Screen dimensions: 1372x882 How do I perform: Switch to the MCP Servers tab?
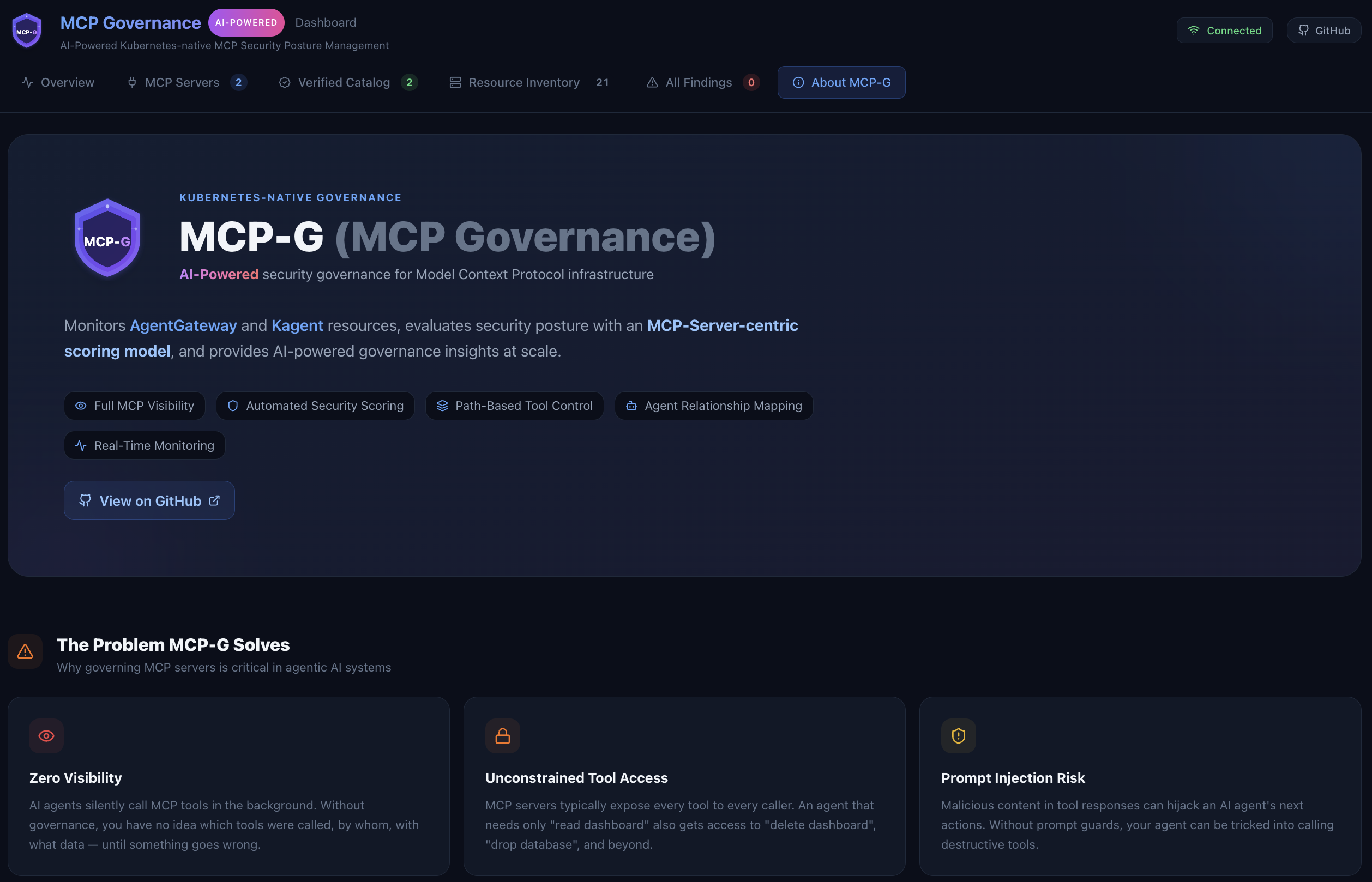pyautogui.click(x=182, y=82)
